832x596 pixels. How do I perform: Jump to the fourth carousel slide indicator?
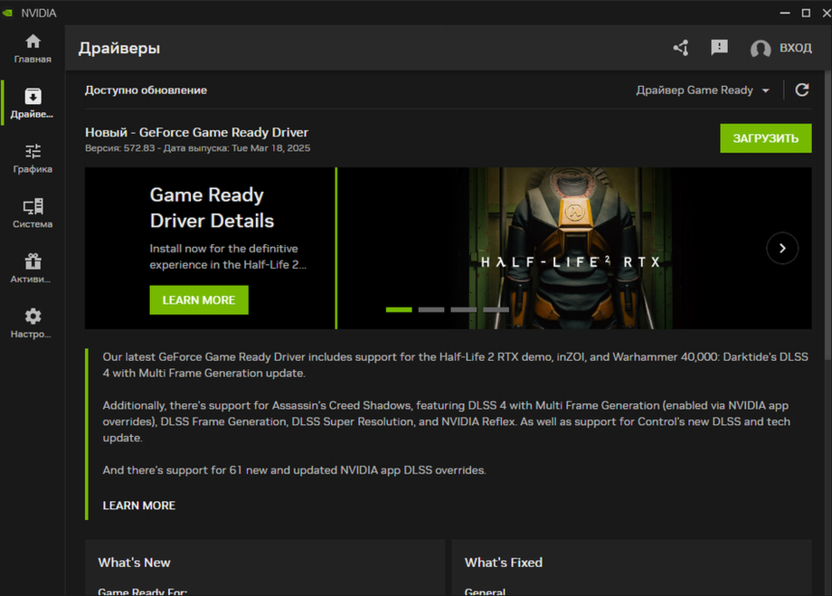496,310
